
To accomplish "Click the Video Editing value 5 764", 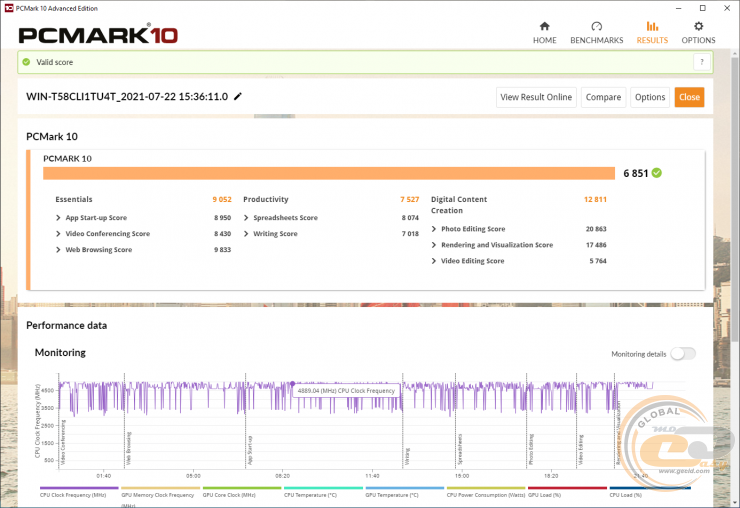I will click(598, 261).
